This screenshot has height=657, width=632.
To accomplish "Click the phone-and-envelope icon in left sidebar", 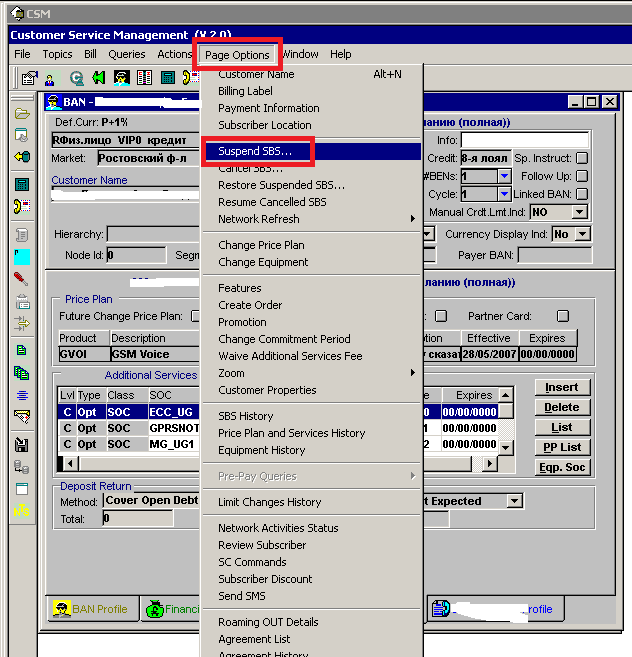I will point(22,206).
